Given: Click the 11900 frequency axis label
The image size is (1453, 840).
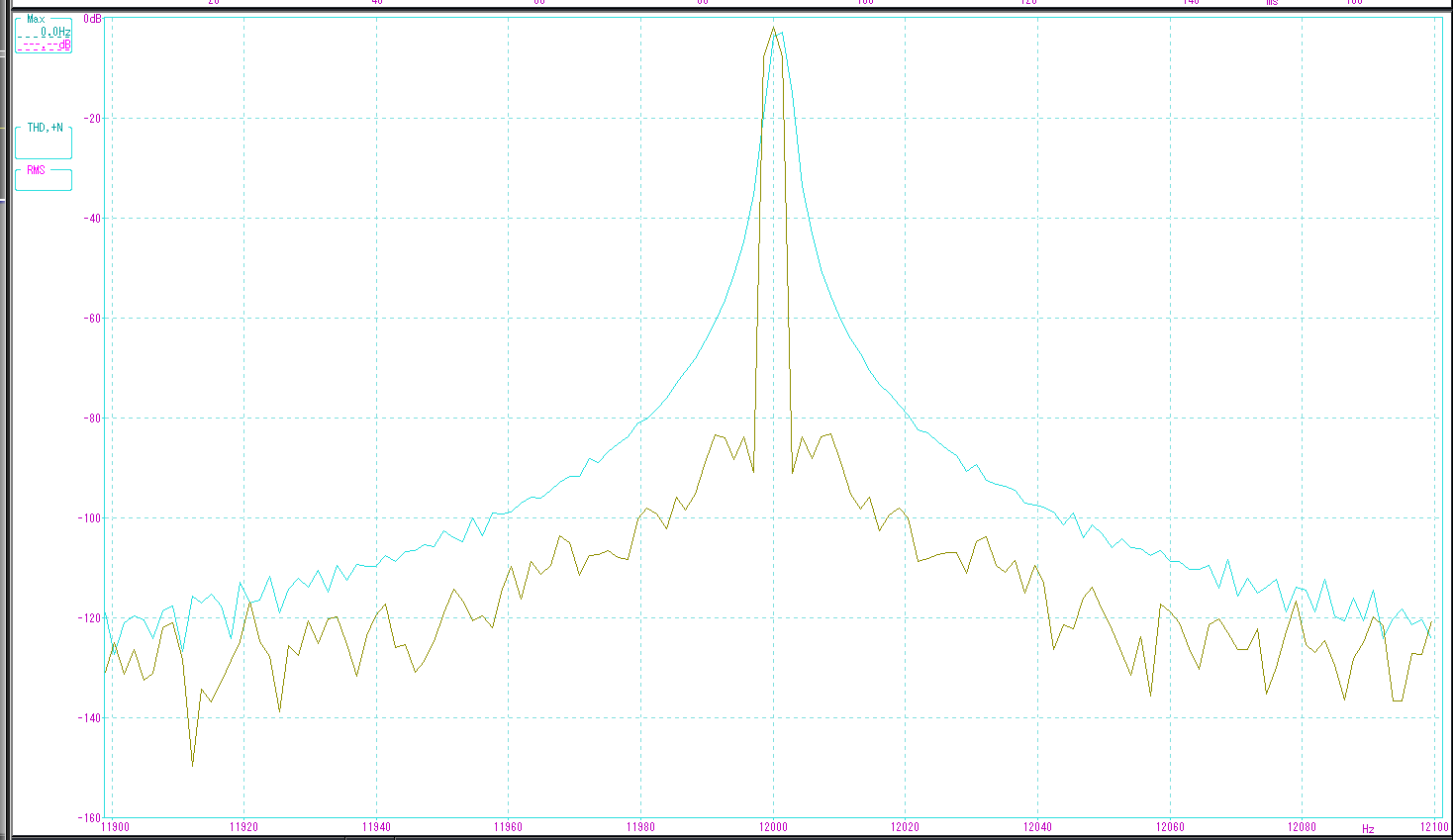Looking at the screenshot, I should click(117, 827).
